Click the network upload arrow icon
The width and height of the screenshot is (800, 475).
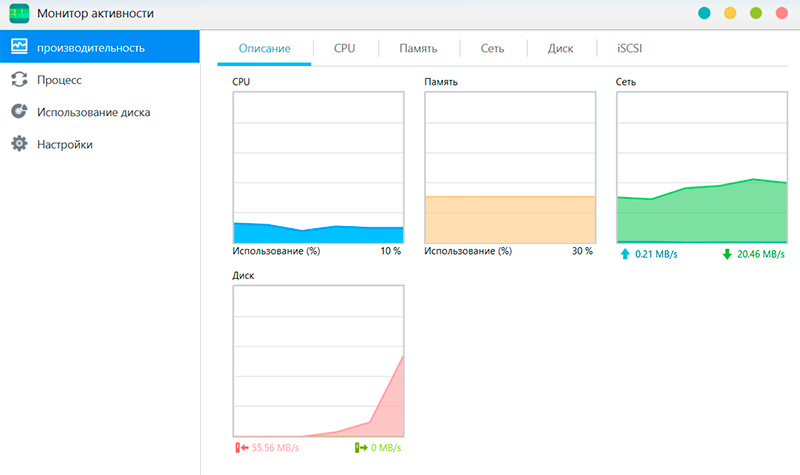625,254
